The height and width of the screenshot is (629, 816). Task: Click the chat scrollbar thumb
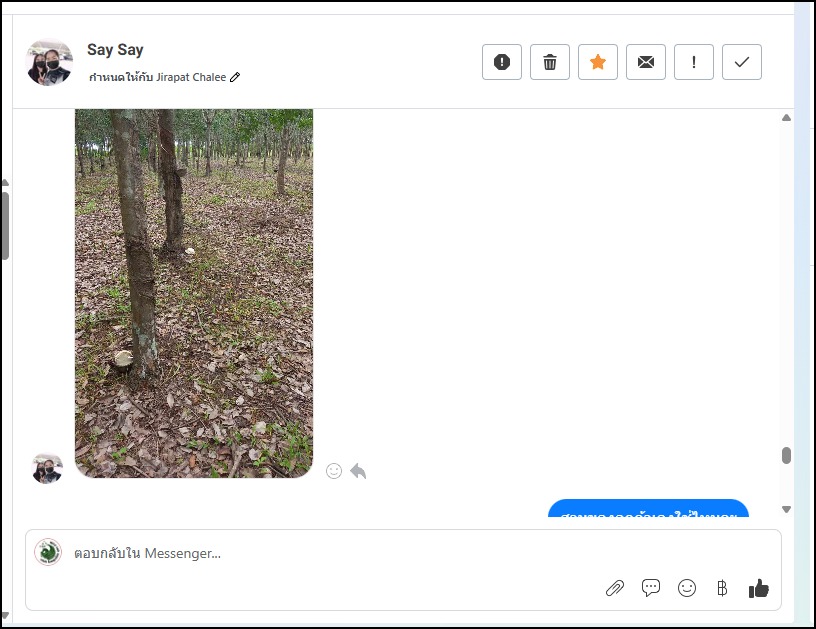click(786, 455)
